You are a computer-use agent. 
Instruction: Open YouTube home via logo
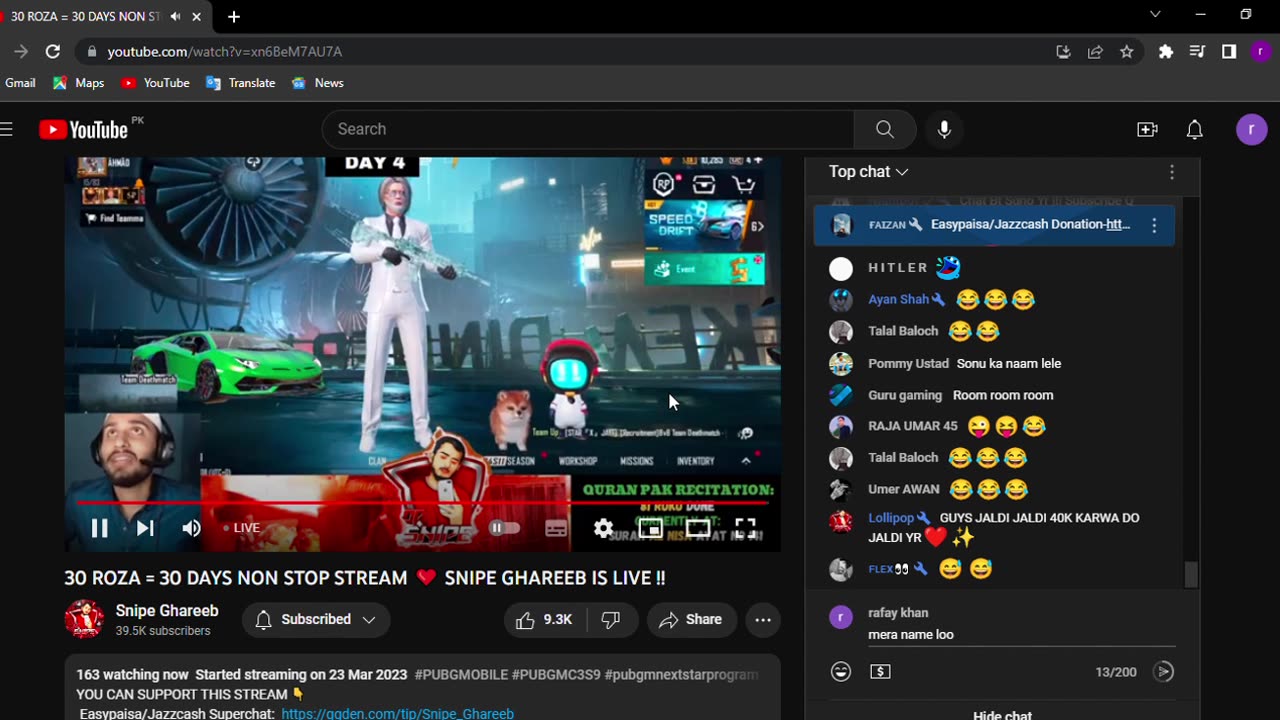point(84,129)
